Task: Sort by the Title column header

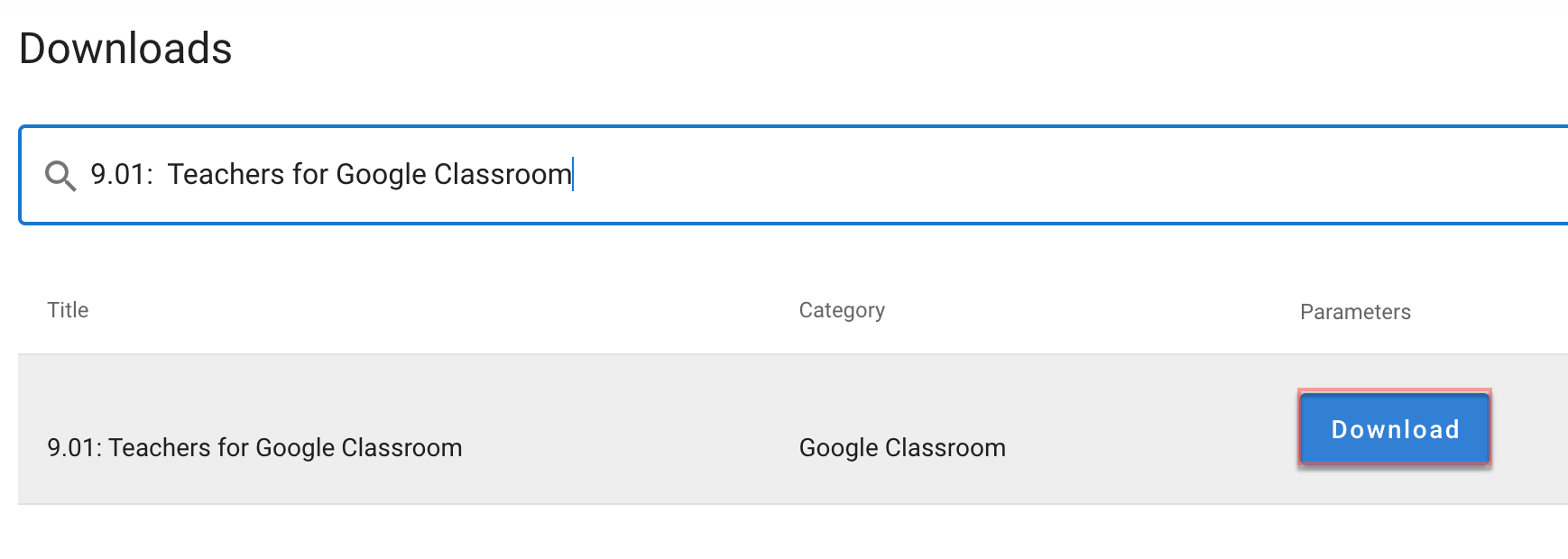Action: pyautogui.click(x=68, y=310)
